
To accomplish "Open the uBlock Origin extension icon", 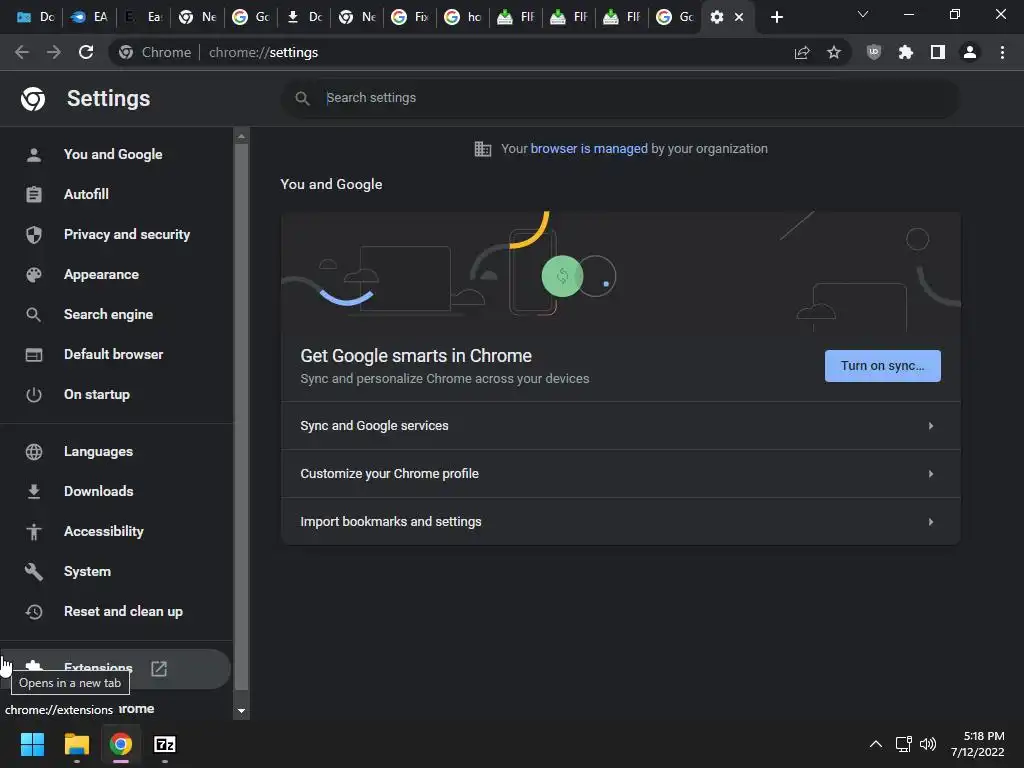I will 874,52.
